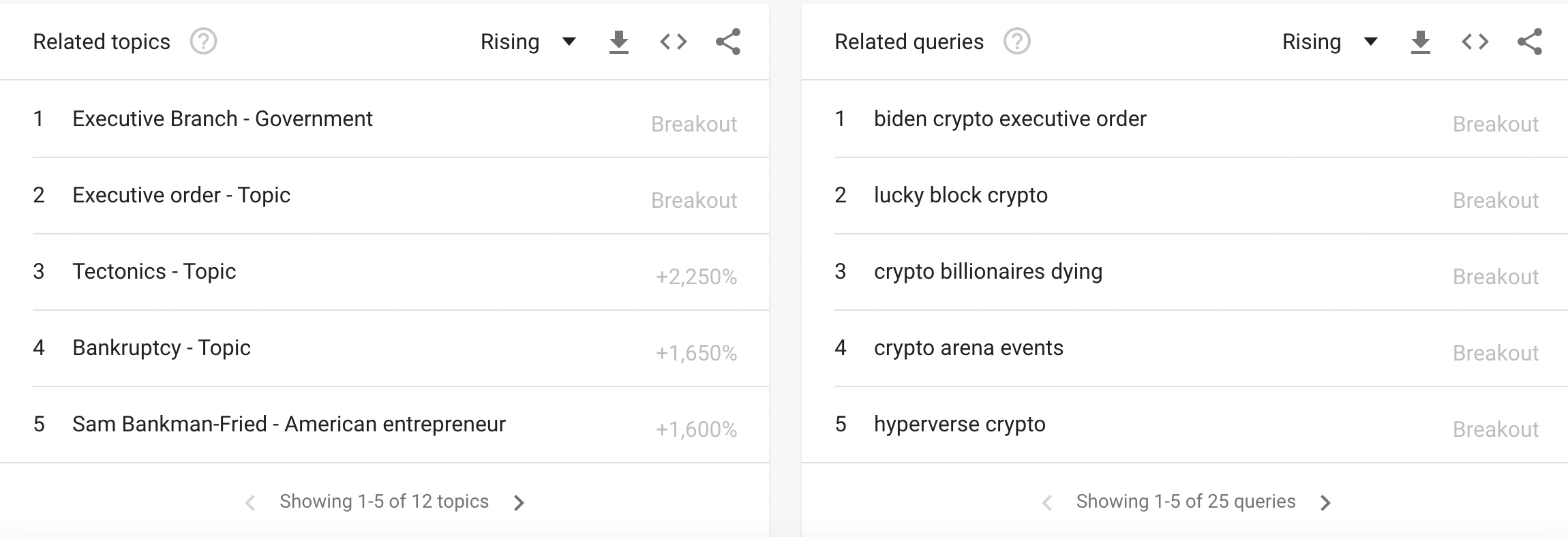Open embed code for Related queries
The width and height of the screenshot is (1568, 537).
click(x=1475, y=42)
